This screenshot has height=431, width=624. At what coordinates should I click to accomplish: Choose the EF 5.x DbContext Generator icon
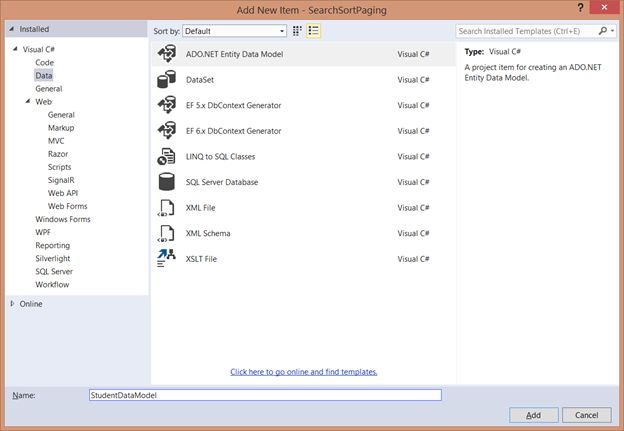(167, 105)
